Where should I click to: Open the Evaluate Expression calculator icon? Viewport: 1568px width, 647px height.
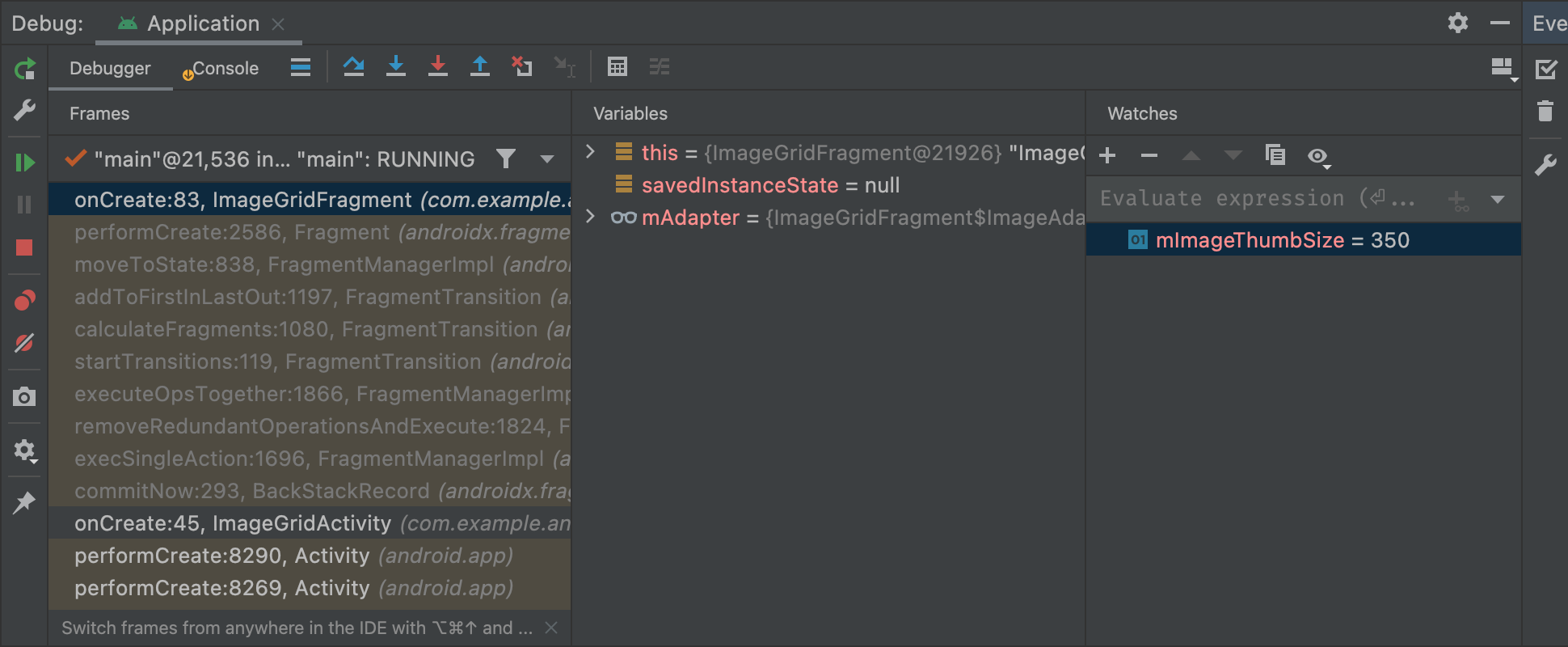click(x=618, y=67)
